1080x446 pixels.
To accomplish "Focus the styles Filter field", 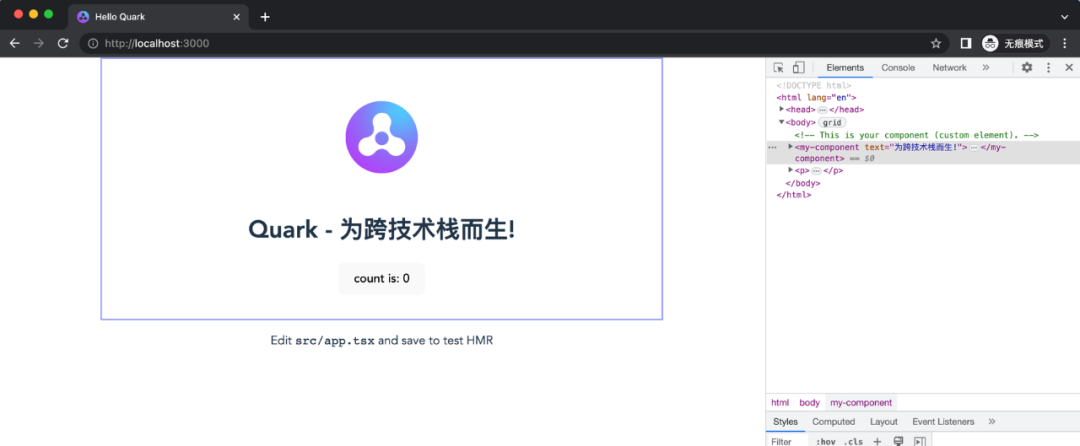I will (x=787, y=441).
